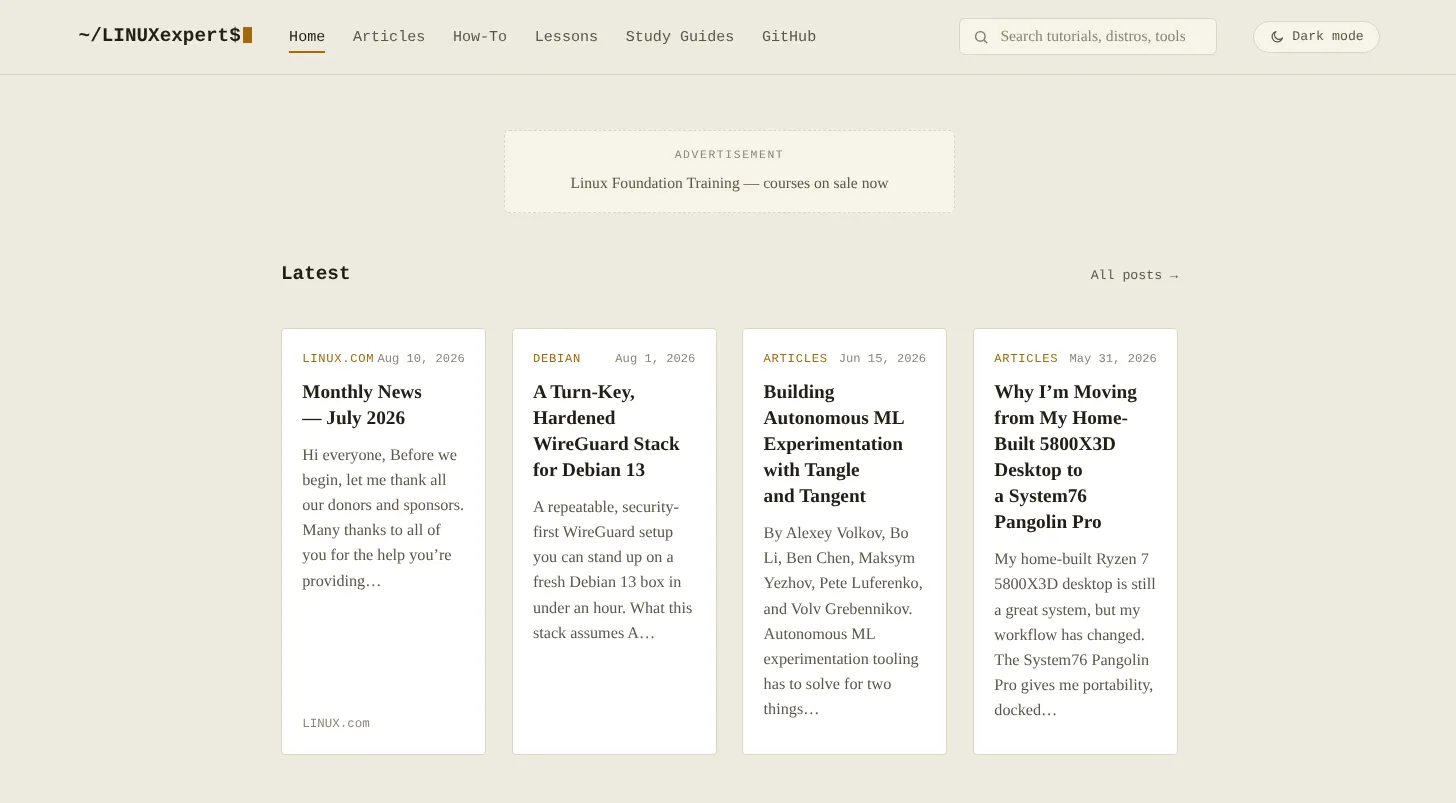1456x803 pixels.
Task: Click the LINUX.COM category tag
Action: click(338, 358)
